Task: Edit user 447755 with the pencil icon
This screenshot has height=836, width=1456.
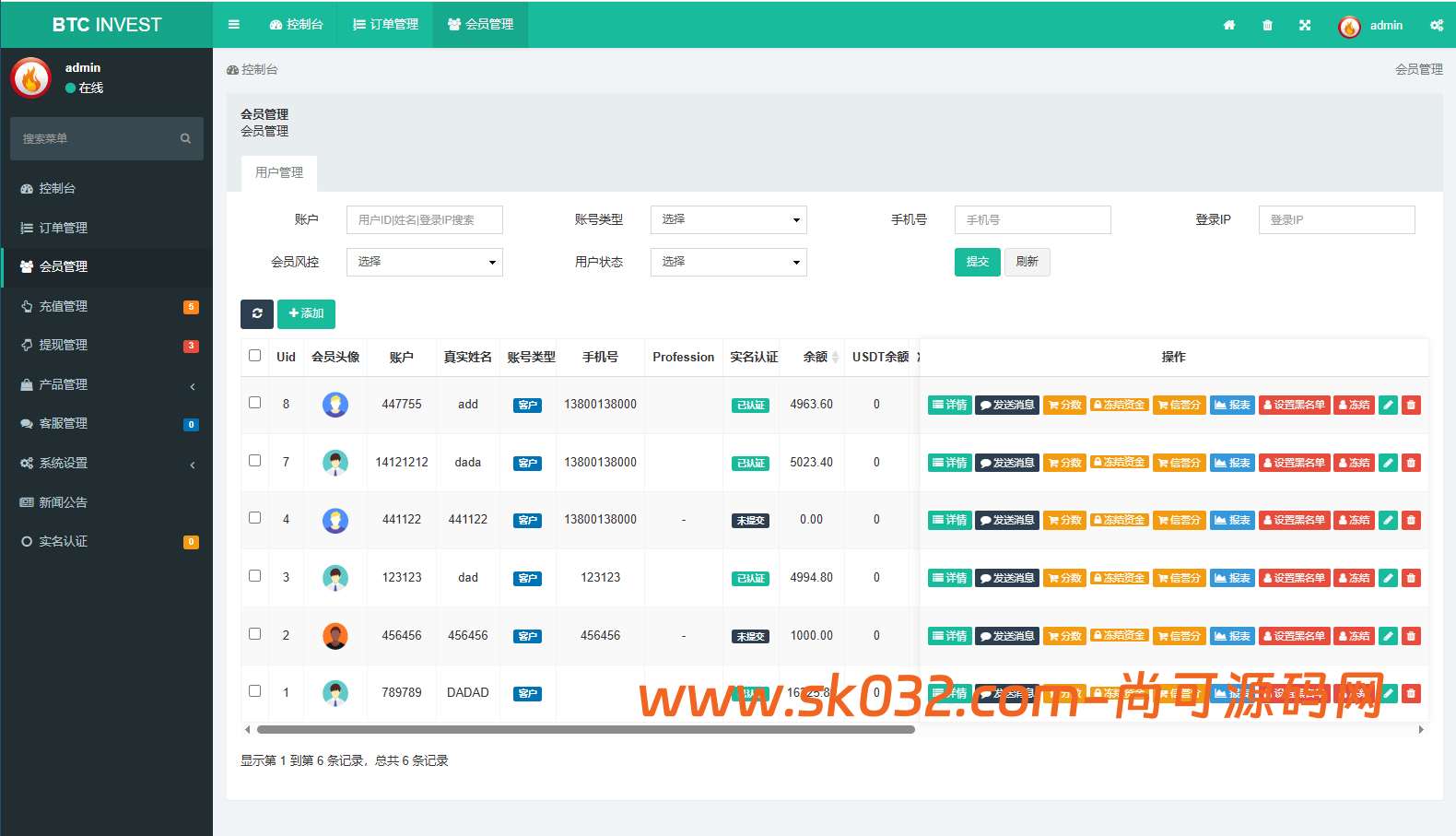Action: 1388,405
